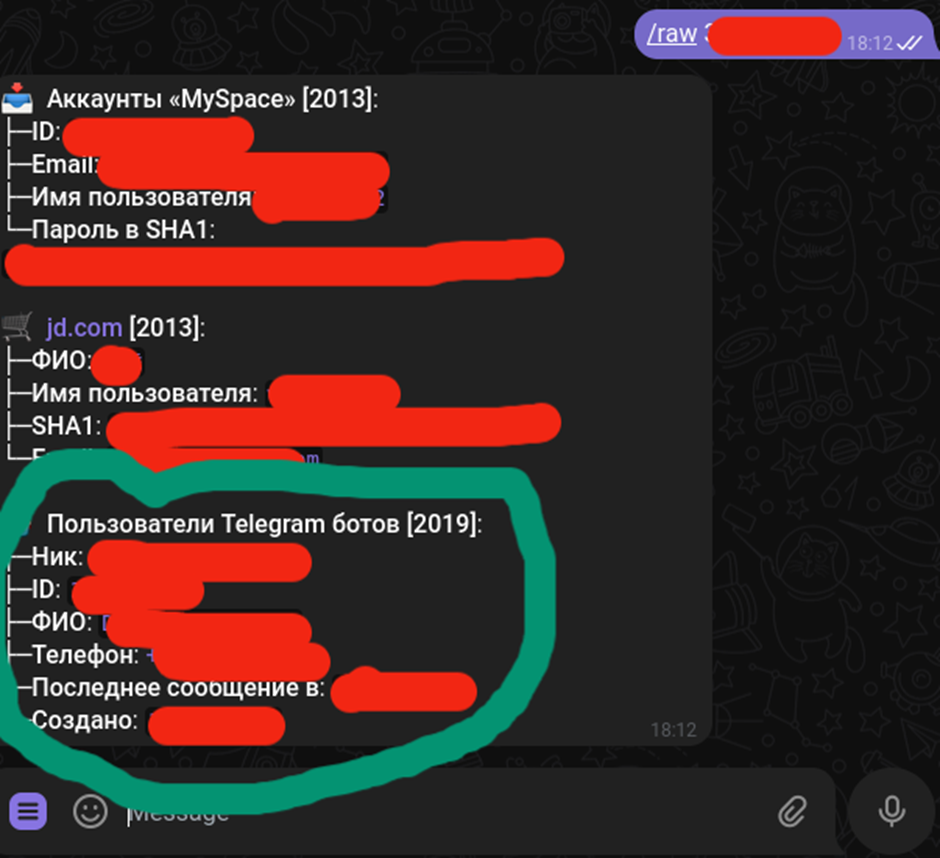940x858 pixels.
Task: Start voice recording with microphone button
Action: 891,811
